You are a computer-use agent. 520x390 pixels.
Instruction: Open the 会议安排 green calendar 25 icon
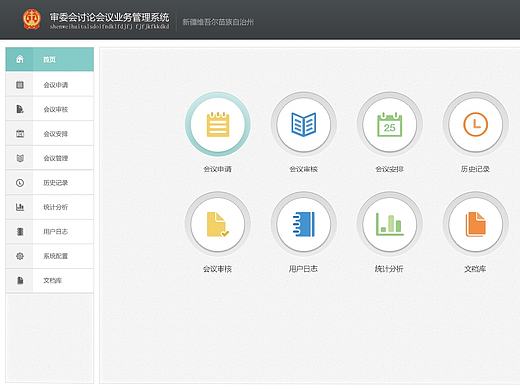click(x=390, y=124)
